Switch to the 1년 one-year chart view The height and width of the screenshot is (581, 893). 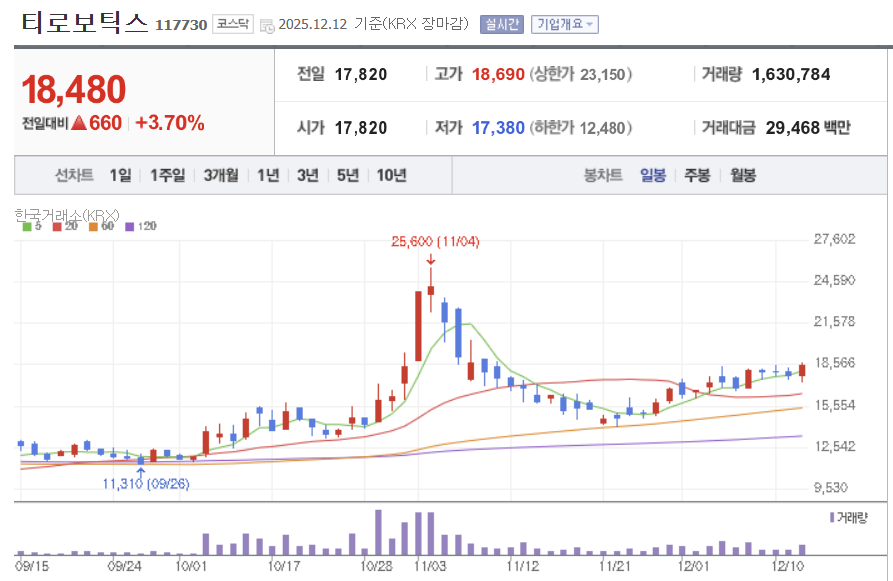pyautogui.click(x=269, y=174)
